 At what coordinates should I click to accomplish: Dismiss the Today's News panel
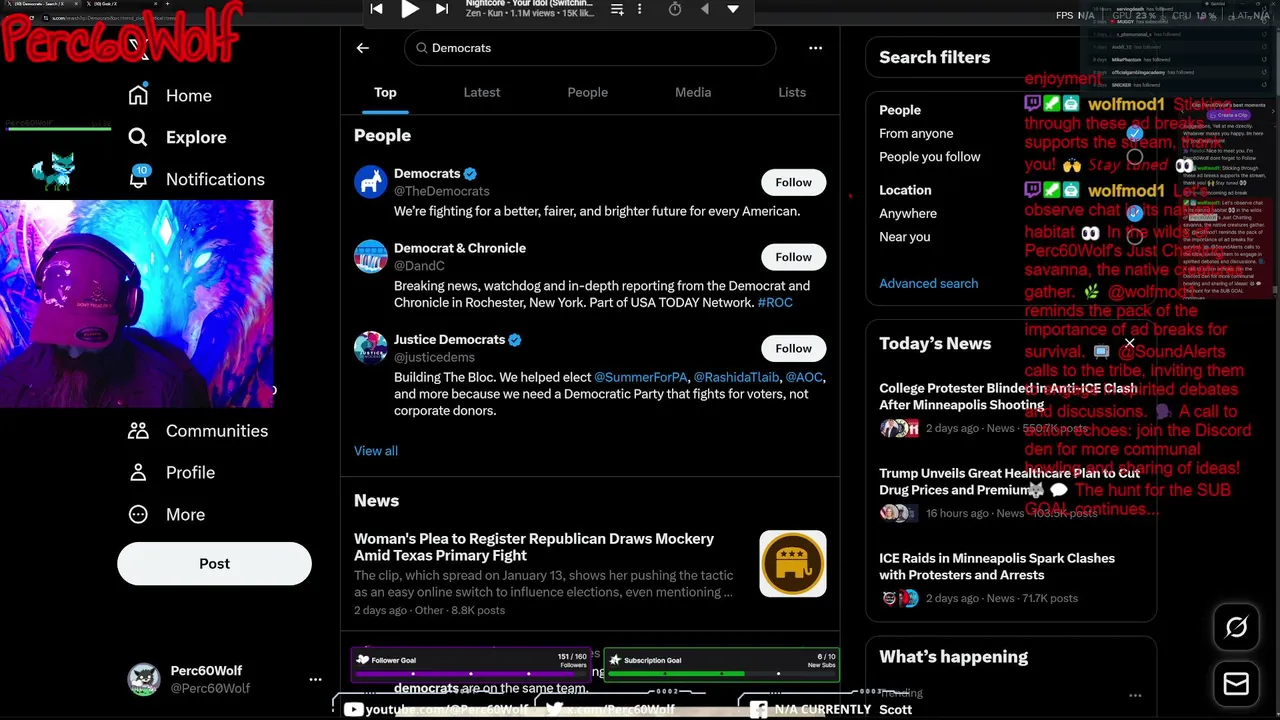1129,343
